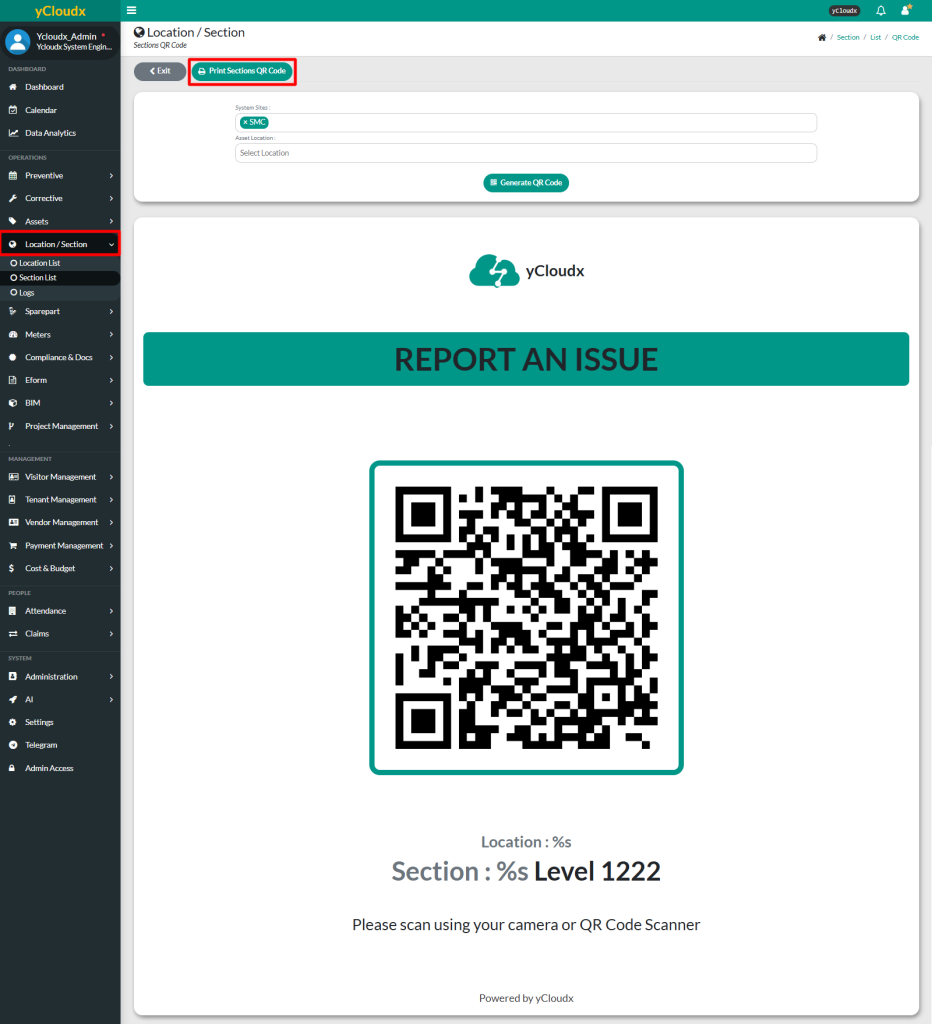Click the Payment Management cart icon
The image size is (932, 1024).
pyautogui.click(x=13, y=546)
